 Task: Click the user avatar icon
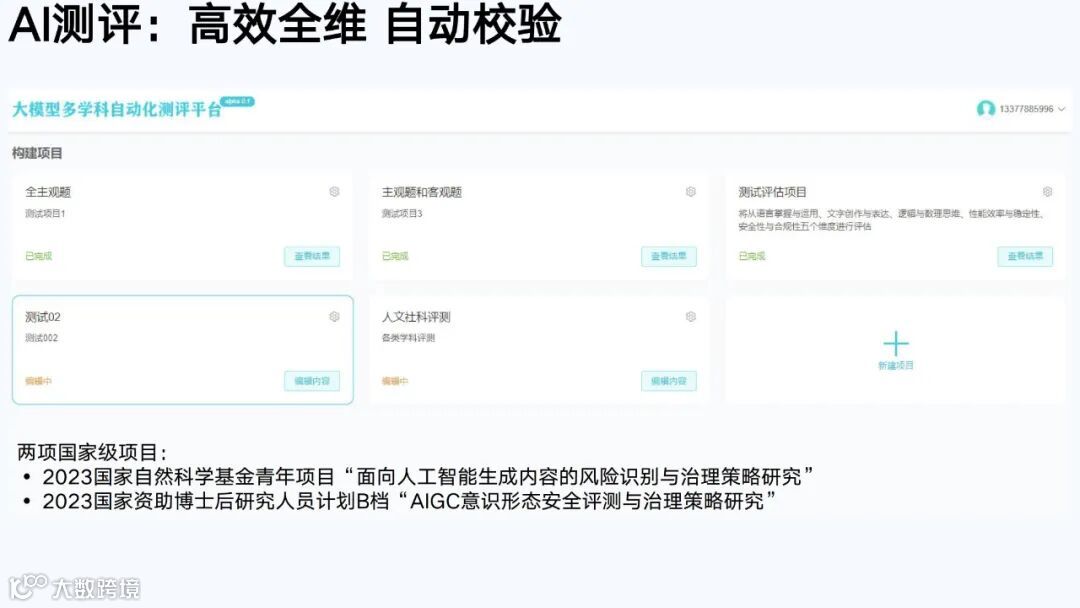(x=986, y=109)
